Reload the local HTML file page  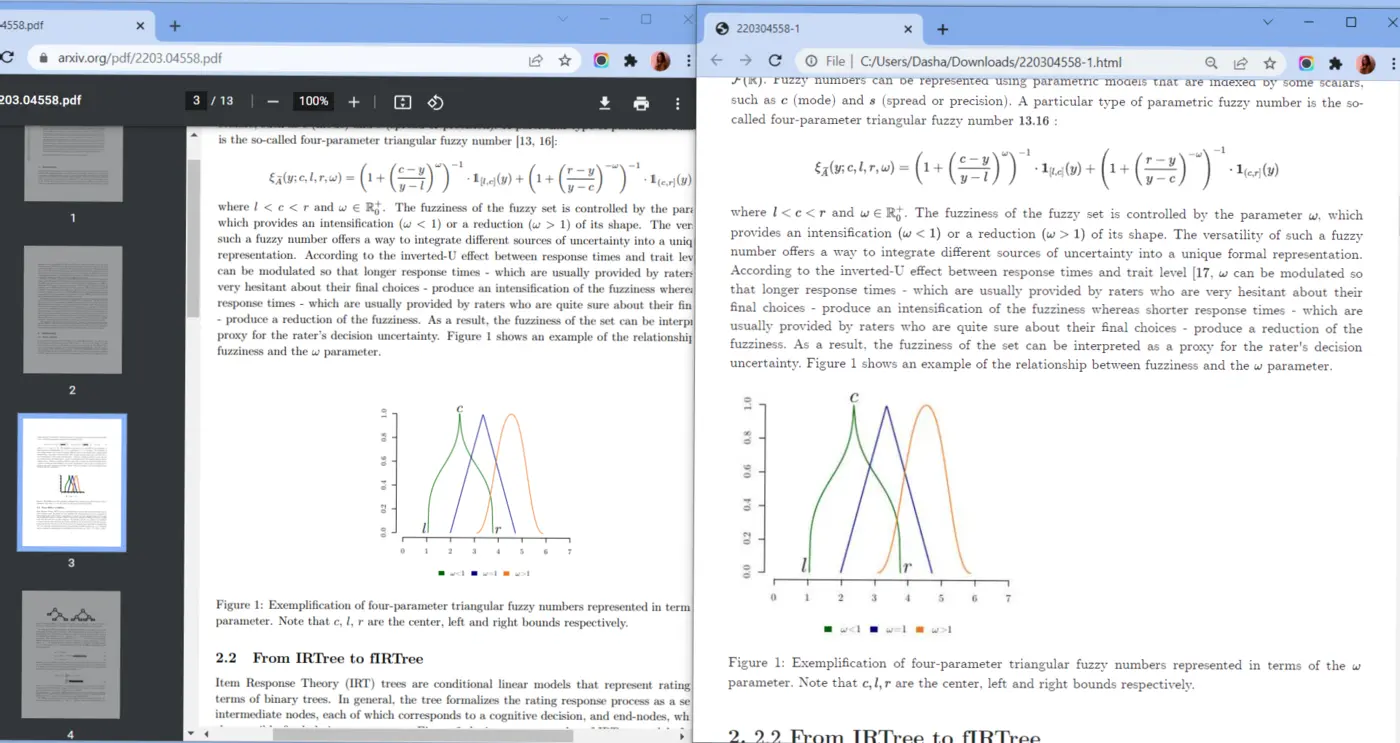(775, 61)
